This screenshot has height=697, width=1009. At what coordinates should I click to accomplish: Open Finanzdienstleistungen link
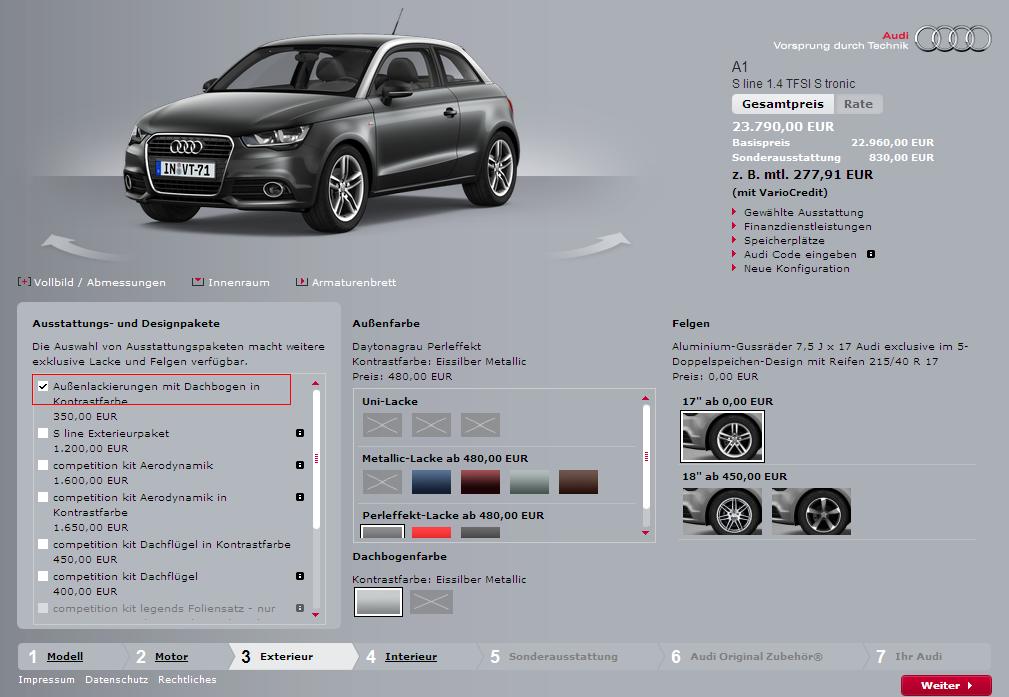point(808,227)
